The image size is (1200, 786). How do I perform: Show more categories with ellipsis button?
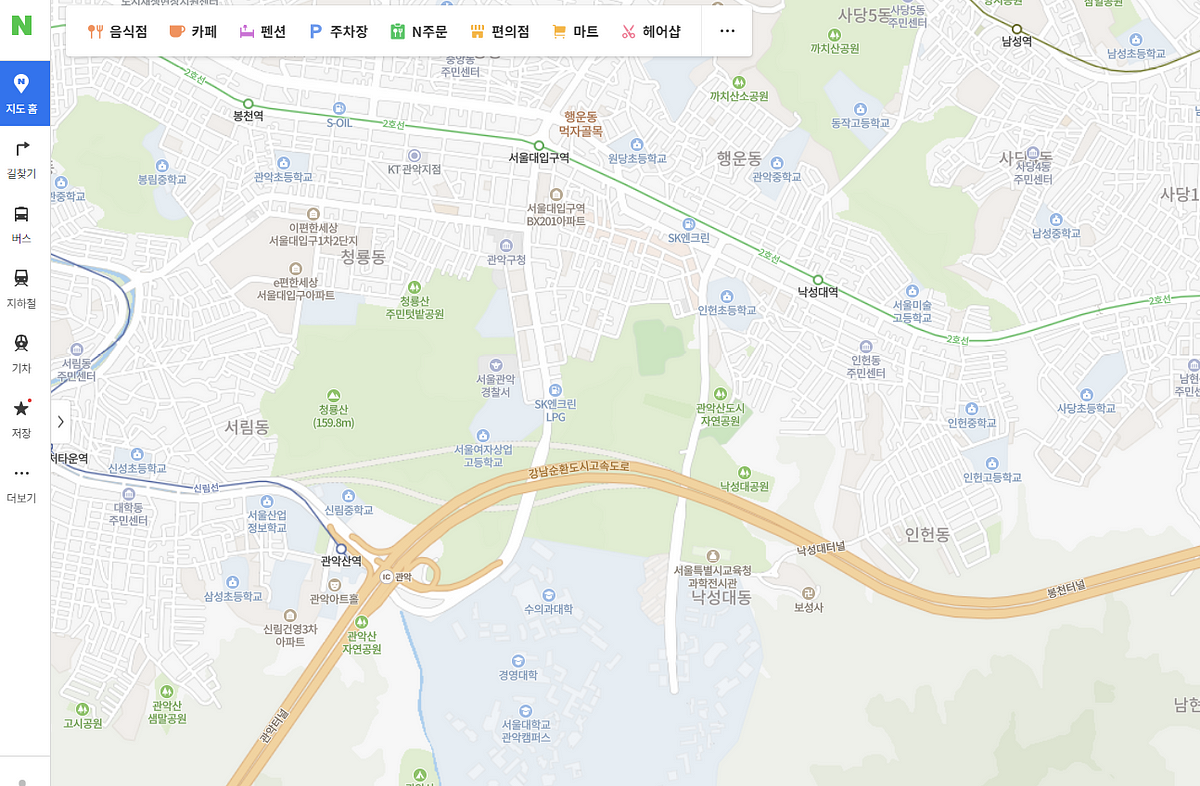[x=727, y=31]
